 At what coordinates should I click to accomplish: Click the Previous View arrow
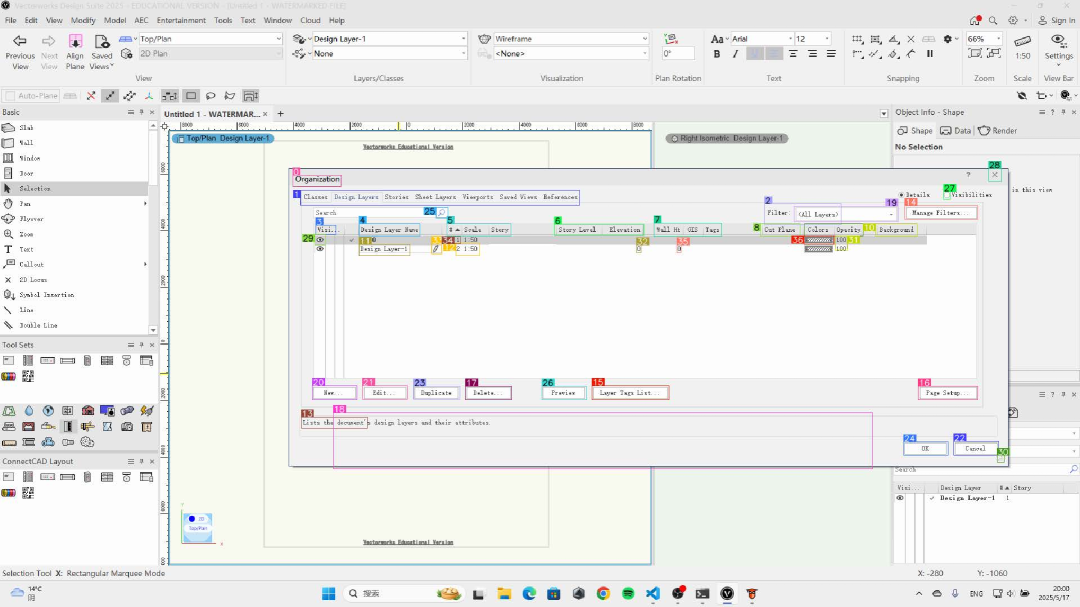(20, 41)
